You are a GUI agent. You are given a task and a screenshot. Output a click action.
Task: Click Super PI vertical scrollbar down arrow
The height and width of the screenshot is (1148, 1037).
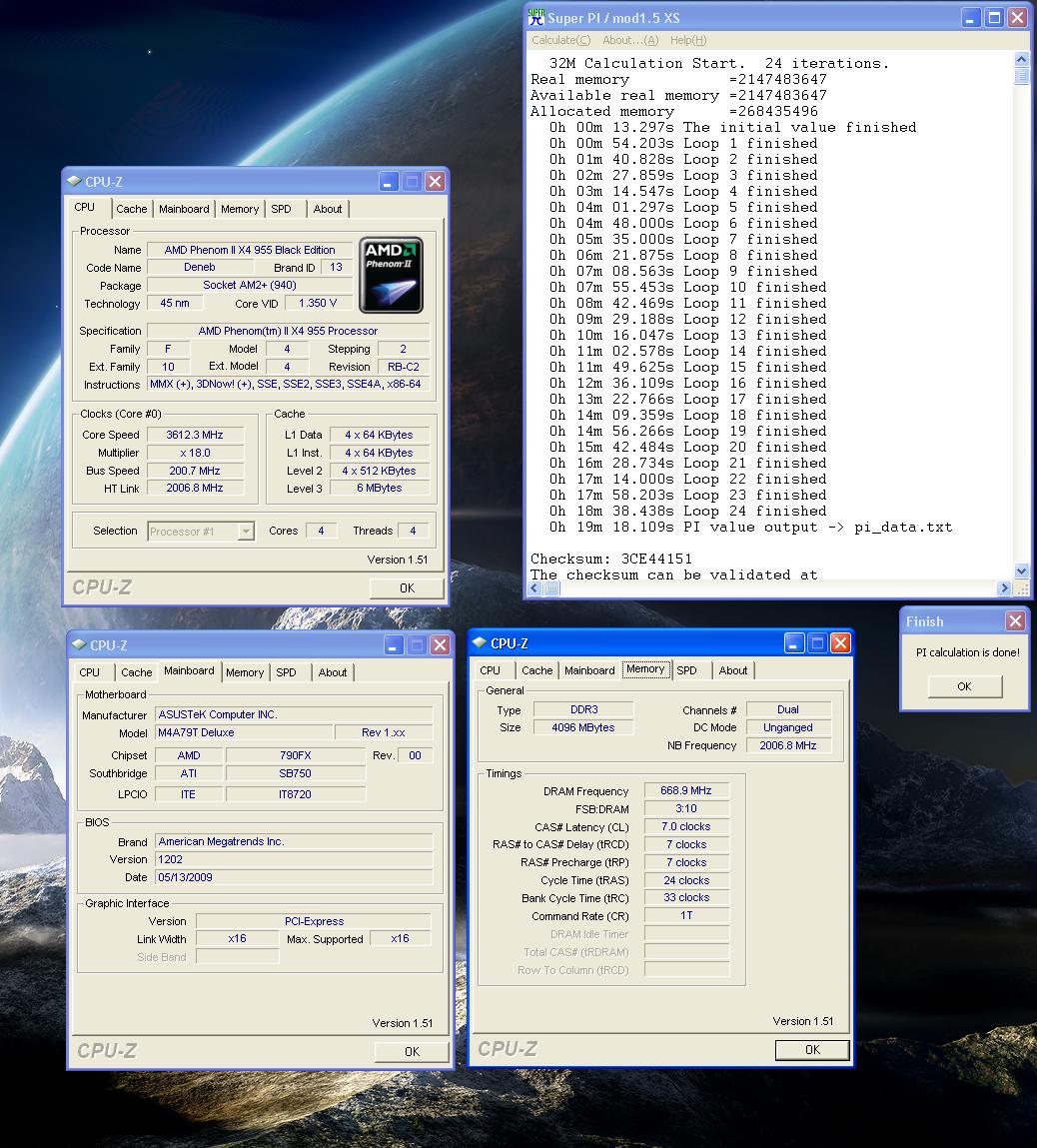tap(1022, 572)
